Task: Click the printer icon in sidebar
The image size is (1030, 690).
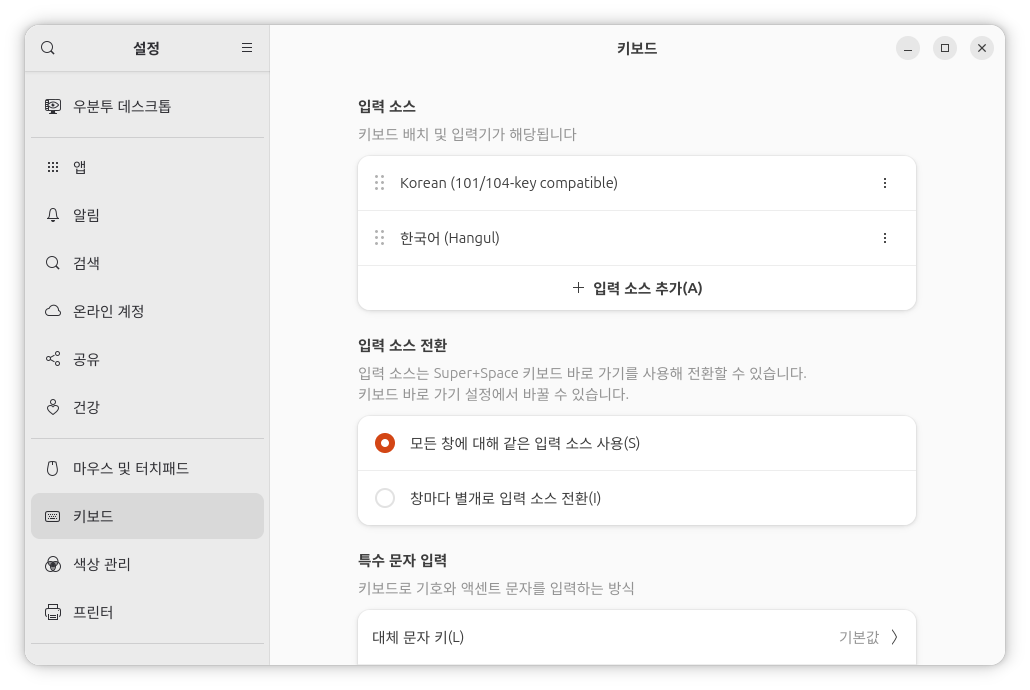Action: click(x=53, y=612)
